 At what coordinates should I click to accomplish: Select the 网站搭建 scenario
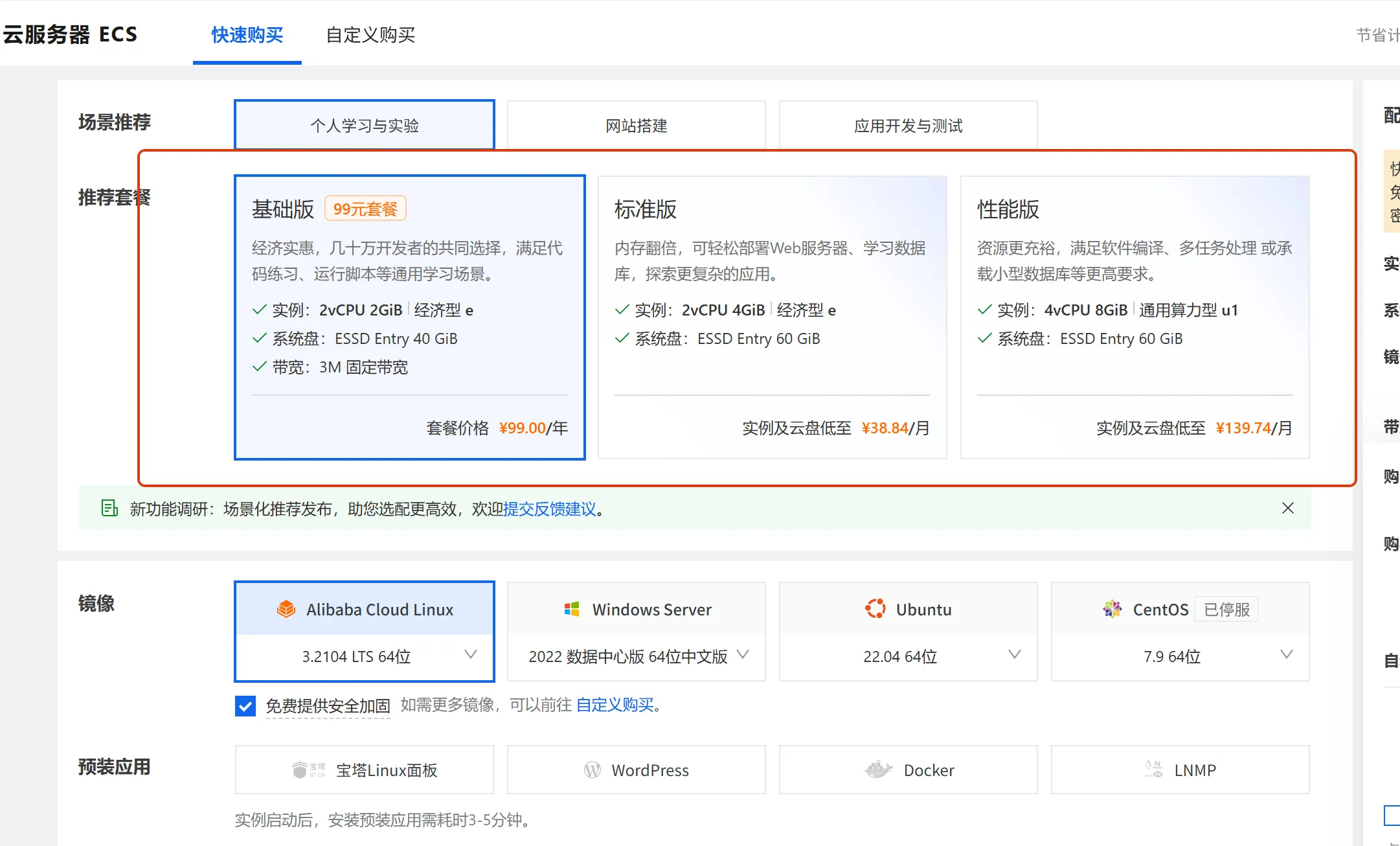click(x=637, y=125)
